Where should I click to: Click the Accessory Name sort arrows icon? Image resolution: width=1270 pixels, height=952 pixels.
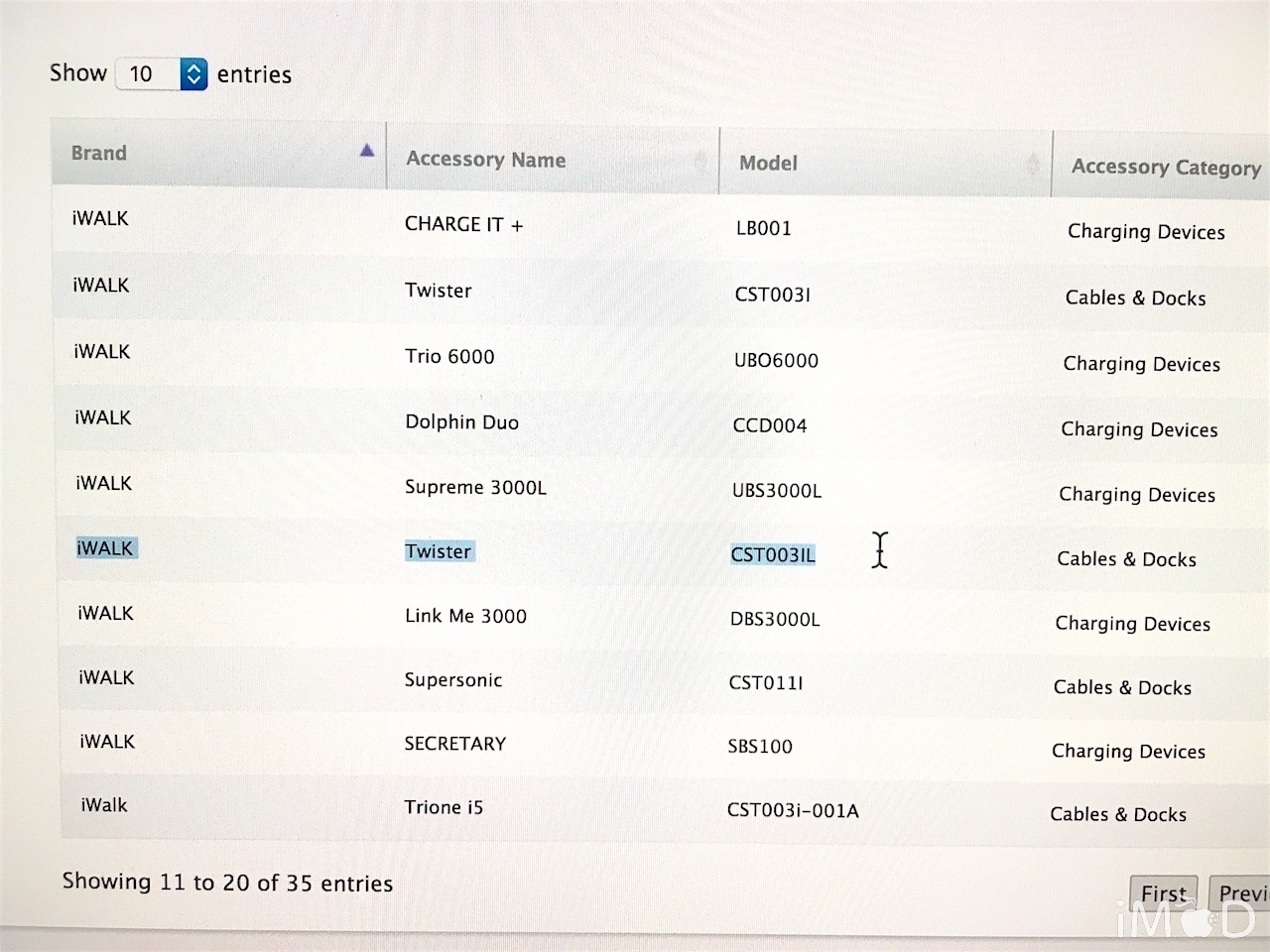[700, 161]
